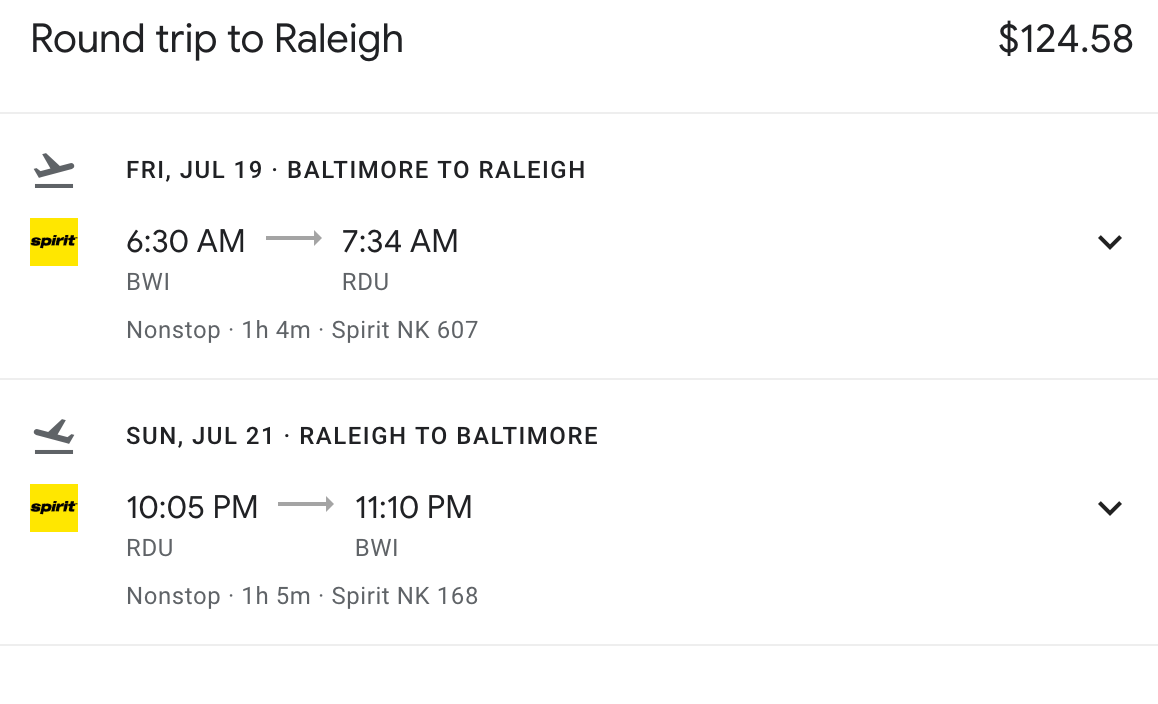Click the $124.58 total price
This screenshot has height=704, width=1158.
point(1065,40)
